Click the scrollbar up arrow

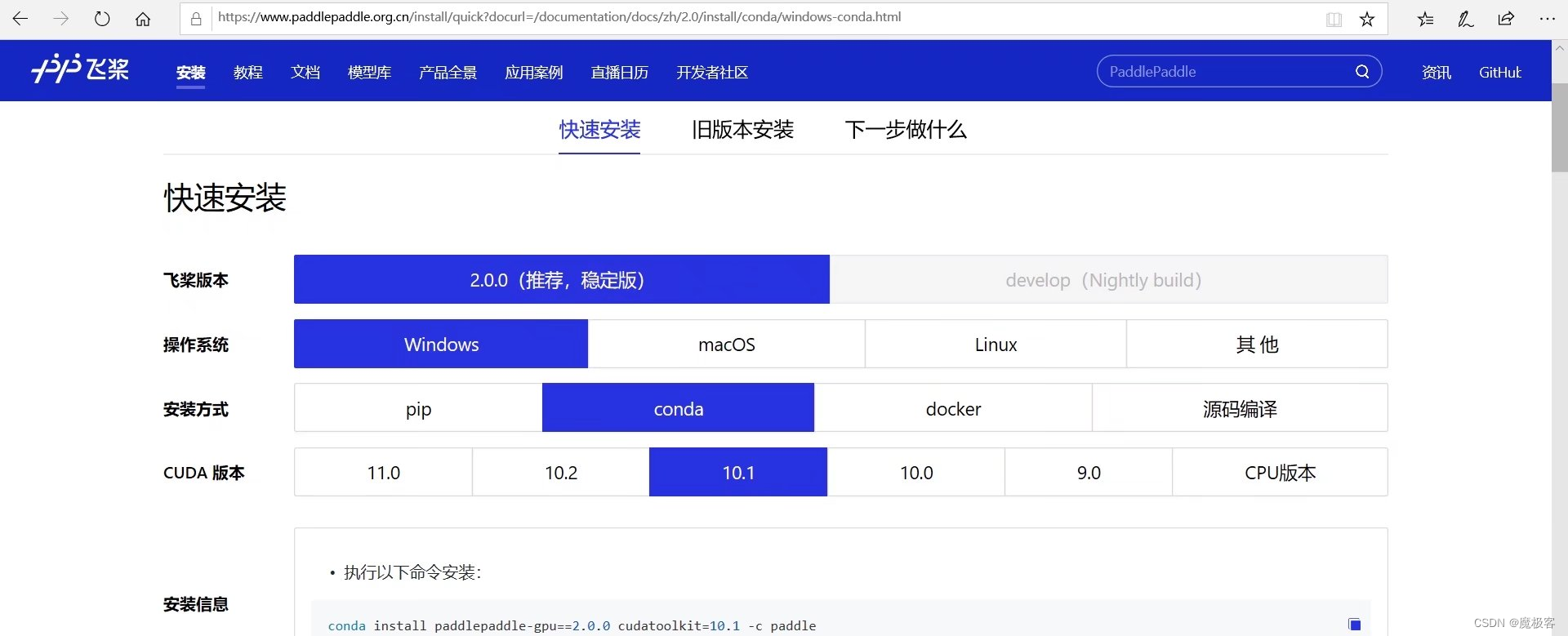1559,47
